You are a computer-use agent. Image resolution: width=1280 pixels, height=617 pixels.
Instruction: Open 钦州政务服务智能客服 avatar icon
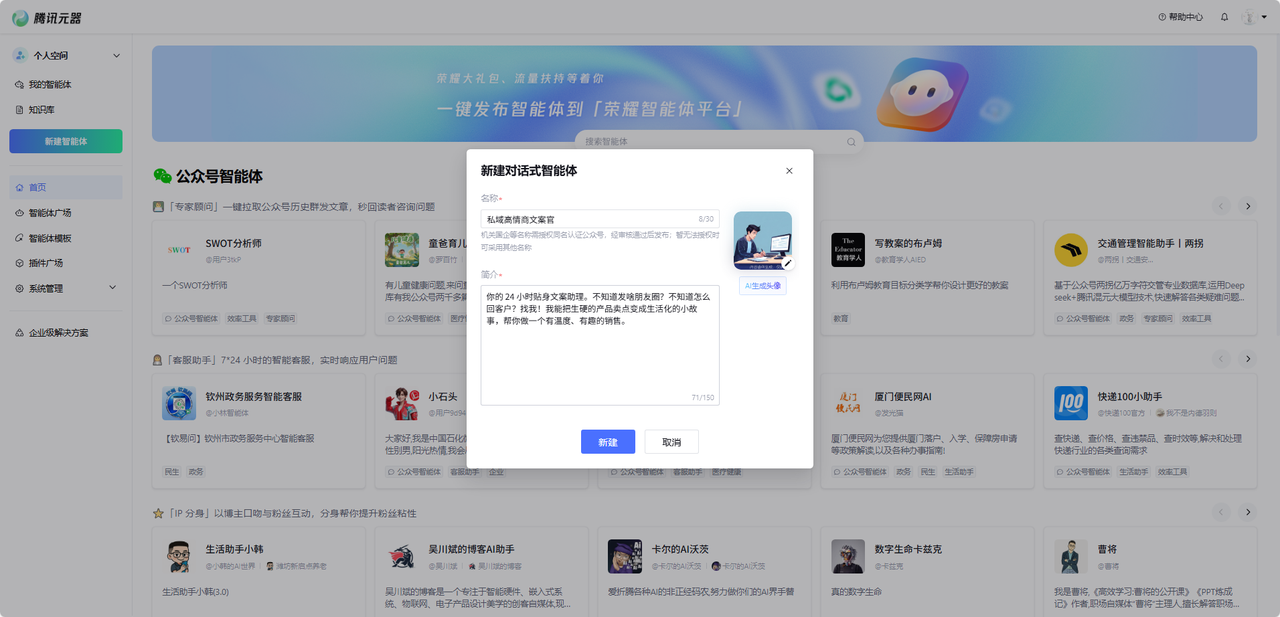179,403
